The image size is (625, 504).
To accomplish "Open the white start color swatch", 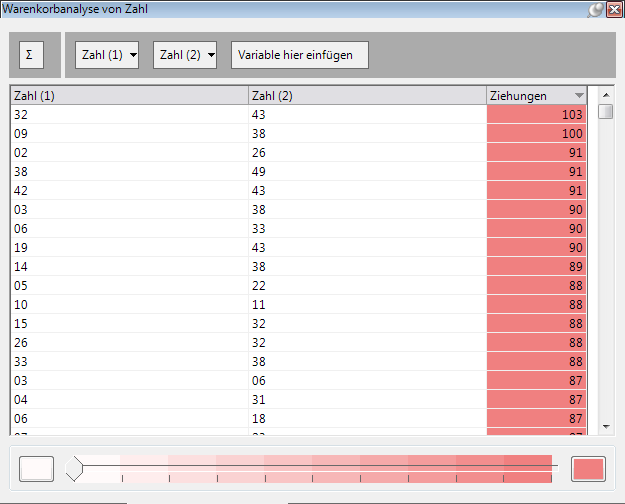I will [36, 469].
